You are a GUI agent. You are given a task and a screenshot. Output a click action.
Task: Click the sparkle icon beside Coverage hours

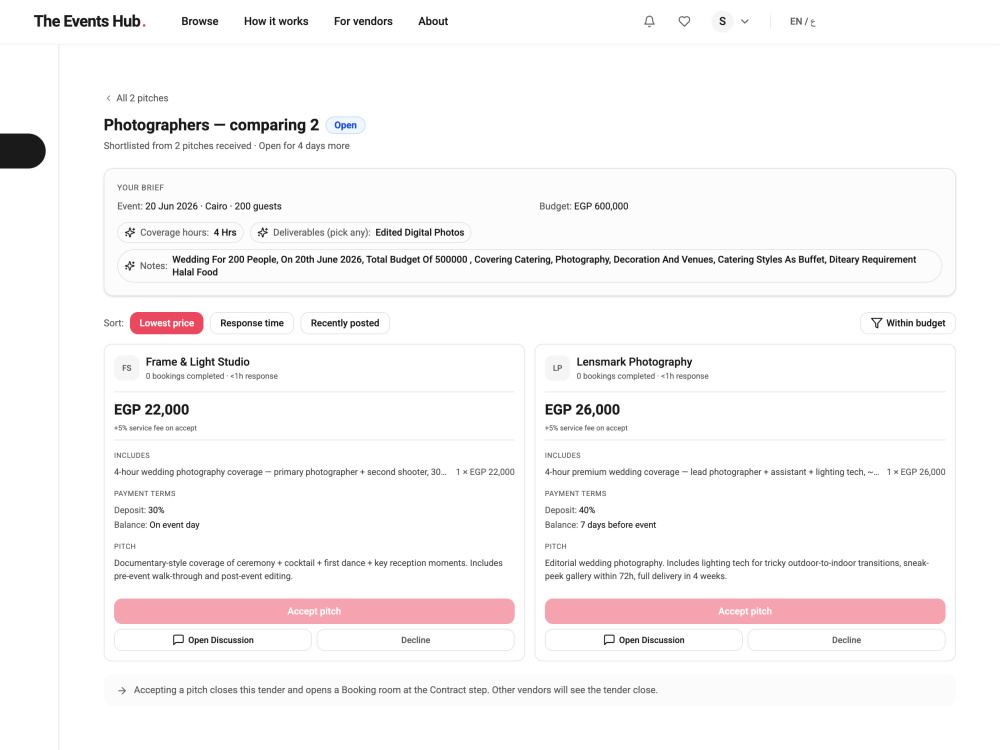tap(130, 233)
